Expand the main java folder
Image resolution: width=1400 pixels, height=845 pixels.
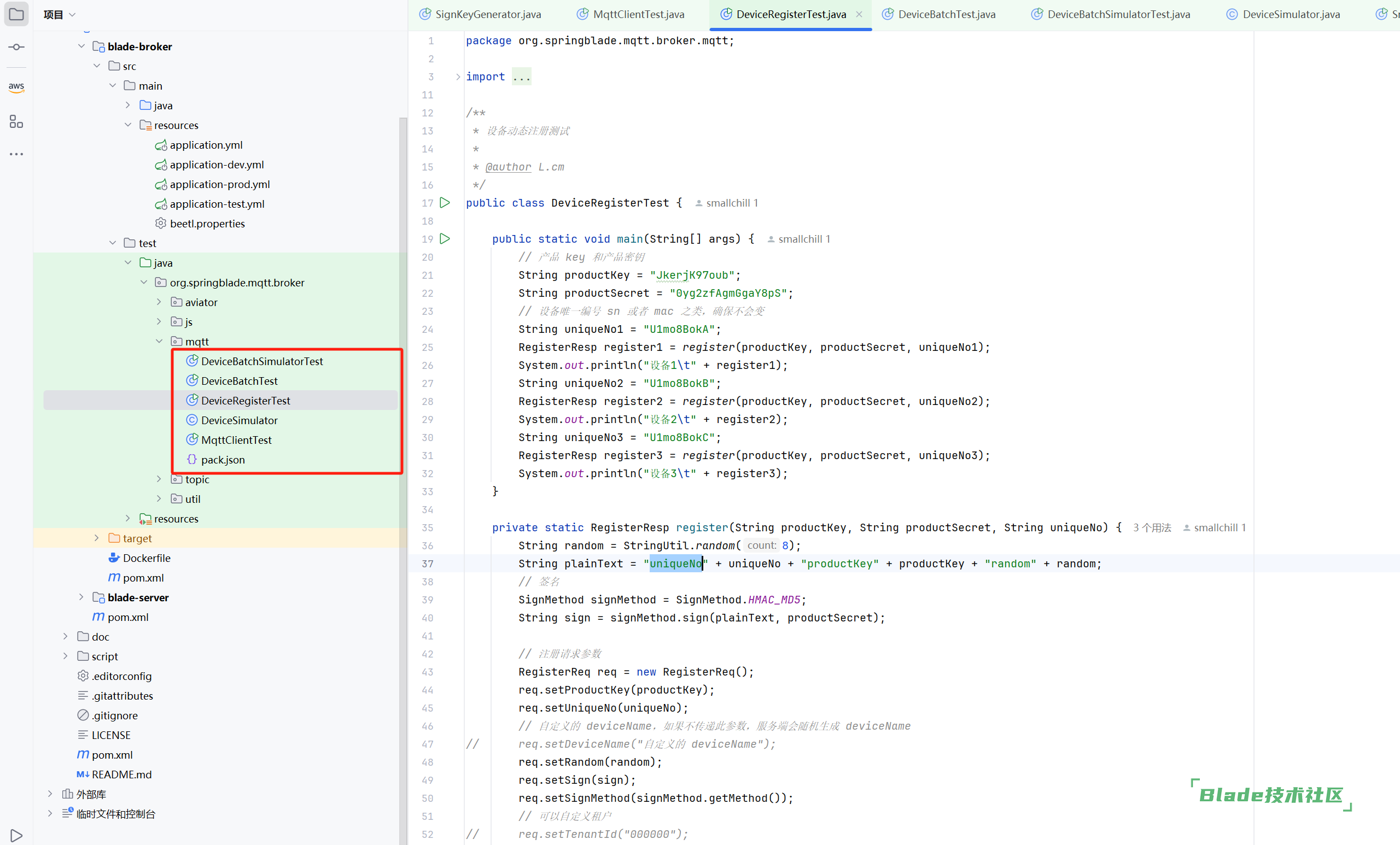(128, 105)
